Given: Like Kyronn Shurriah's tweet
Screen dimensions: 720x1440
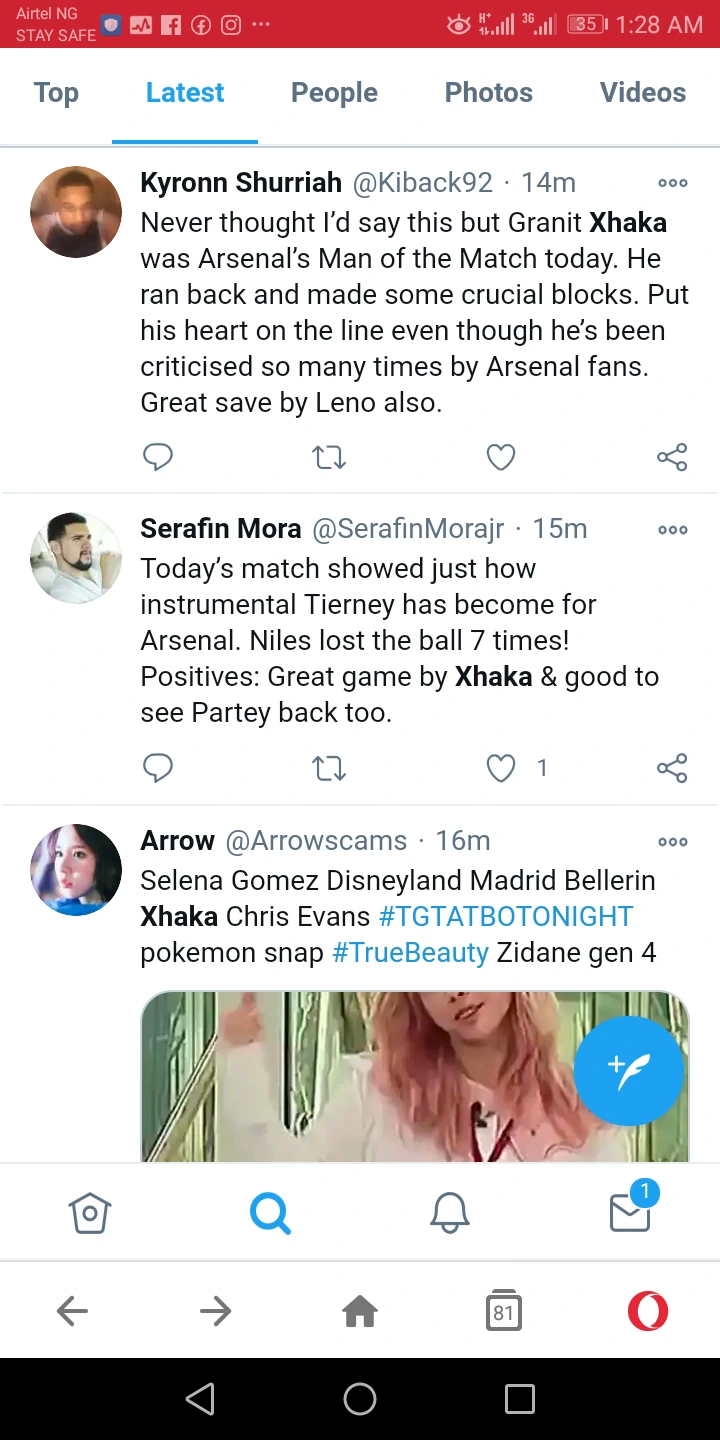Looking at the screenshot, I should pyautogui.click(x=500, y=457).
